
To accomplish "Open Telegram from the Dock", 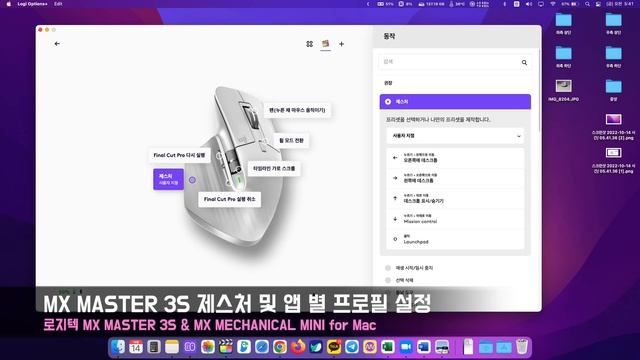I will point(352,347).
